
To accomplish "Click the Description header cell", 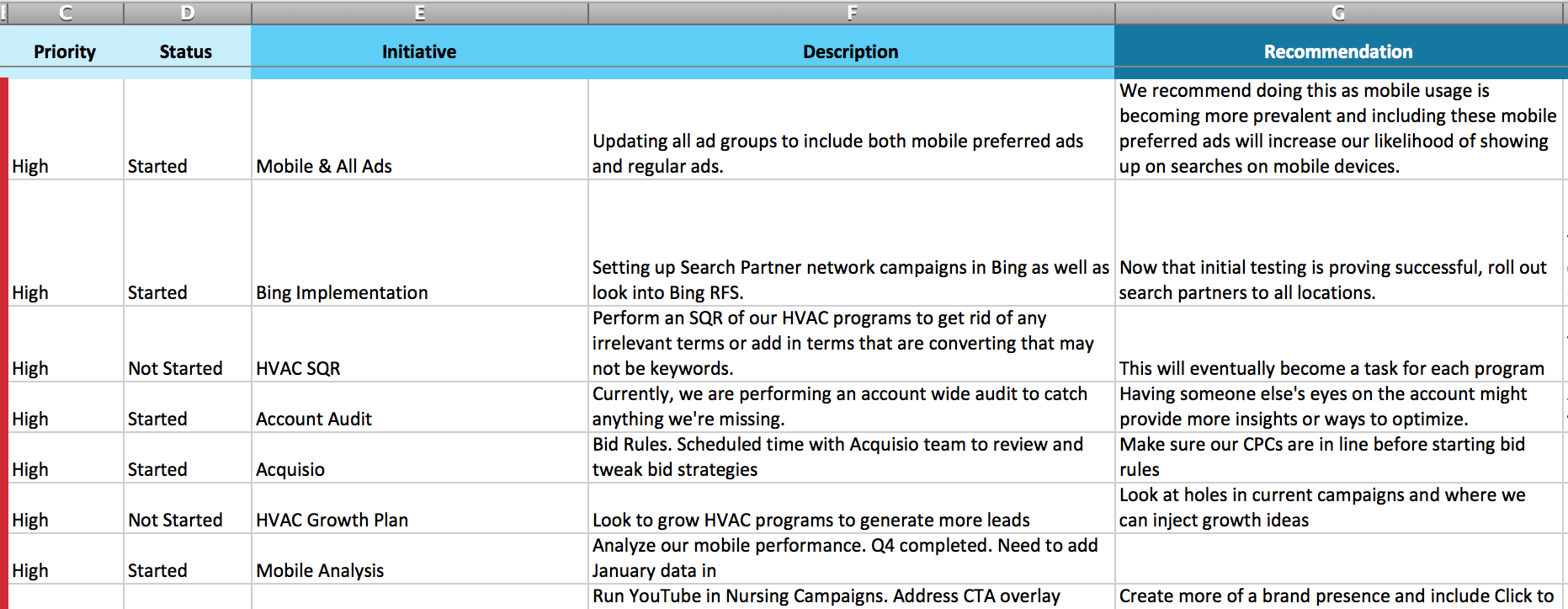I will coord(851,51).
